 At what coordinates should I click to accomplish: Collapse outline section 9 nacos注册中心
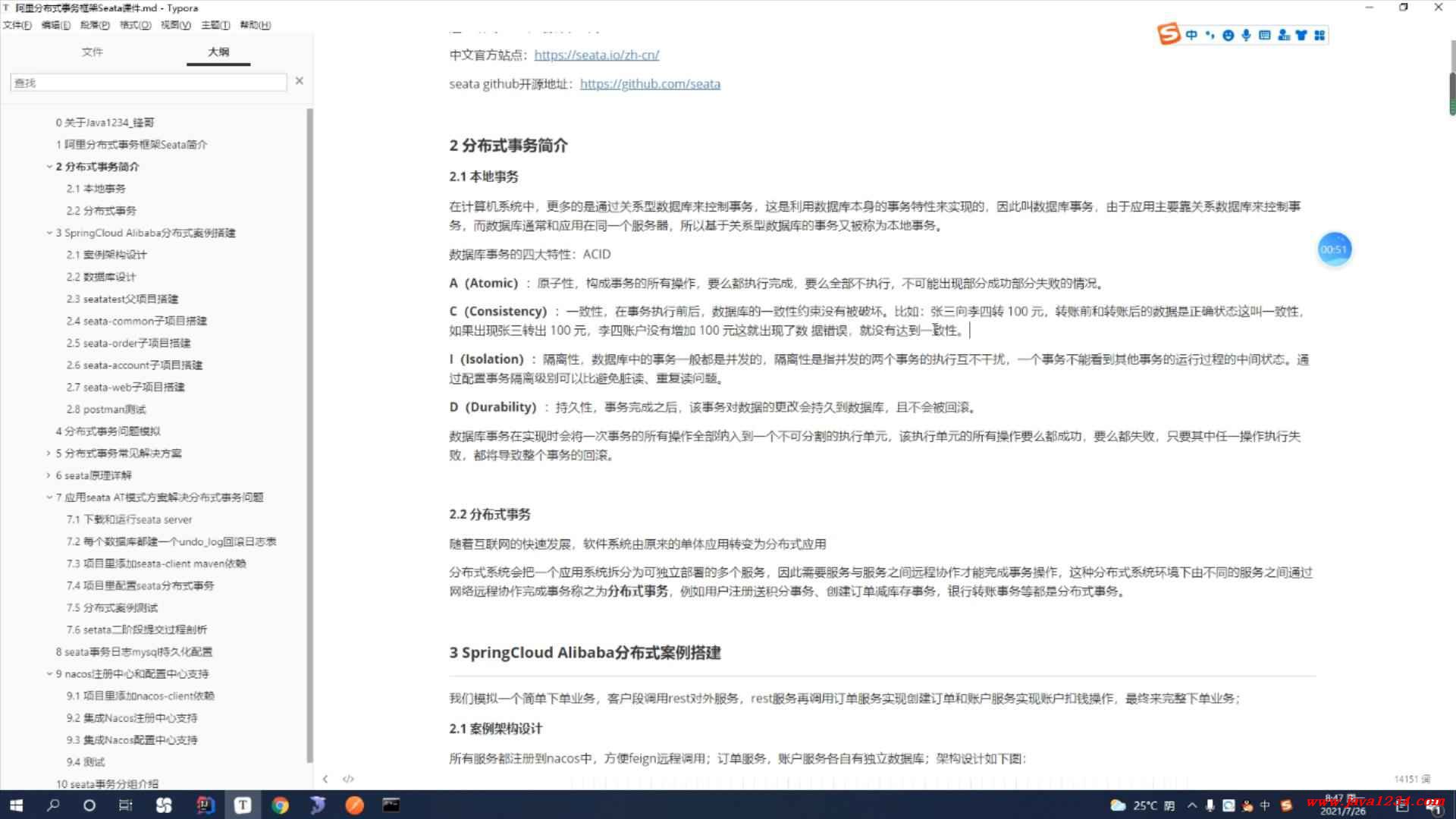(49, 673)
